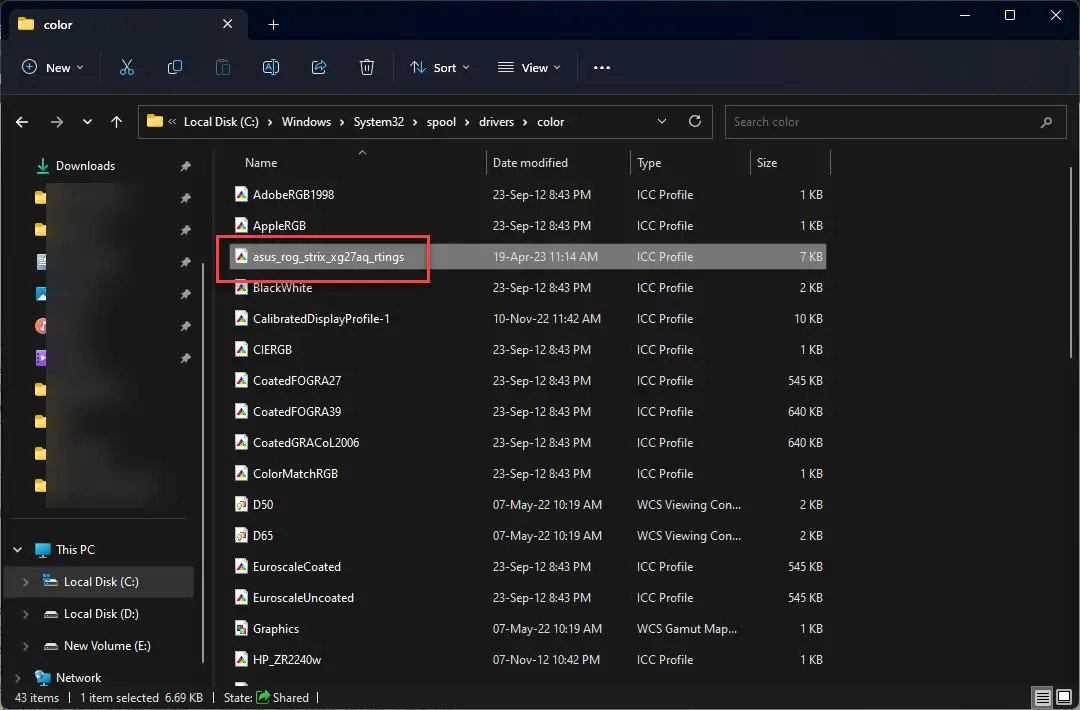This screenshot has width=1080, height=710.
Task: Refresh the color folder view
Action: click(x=695, y=121)
